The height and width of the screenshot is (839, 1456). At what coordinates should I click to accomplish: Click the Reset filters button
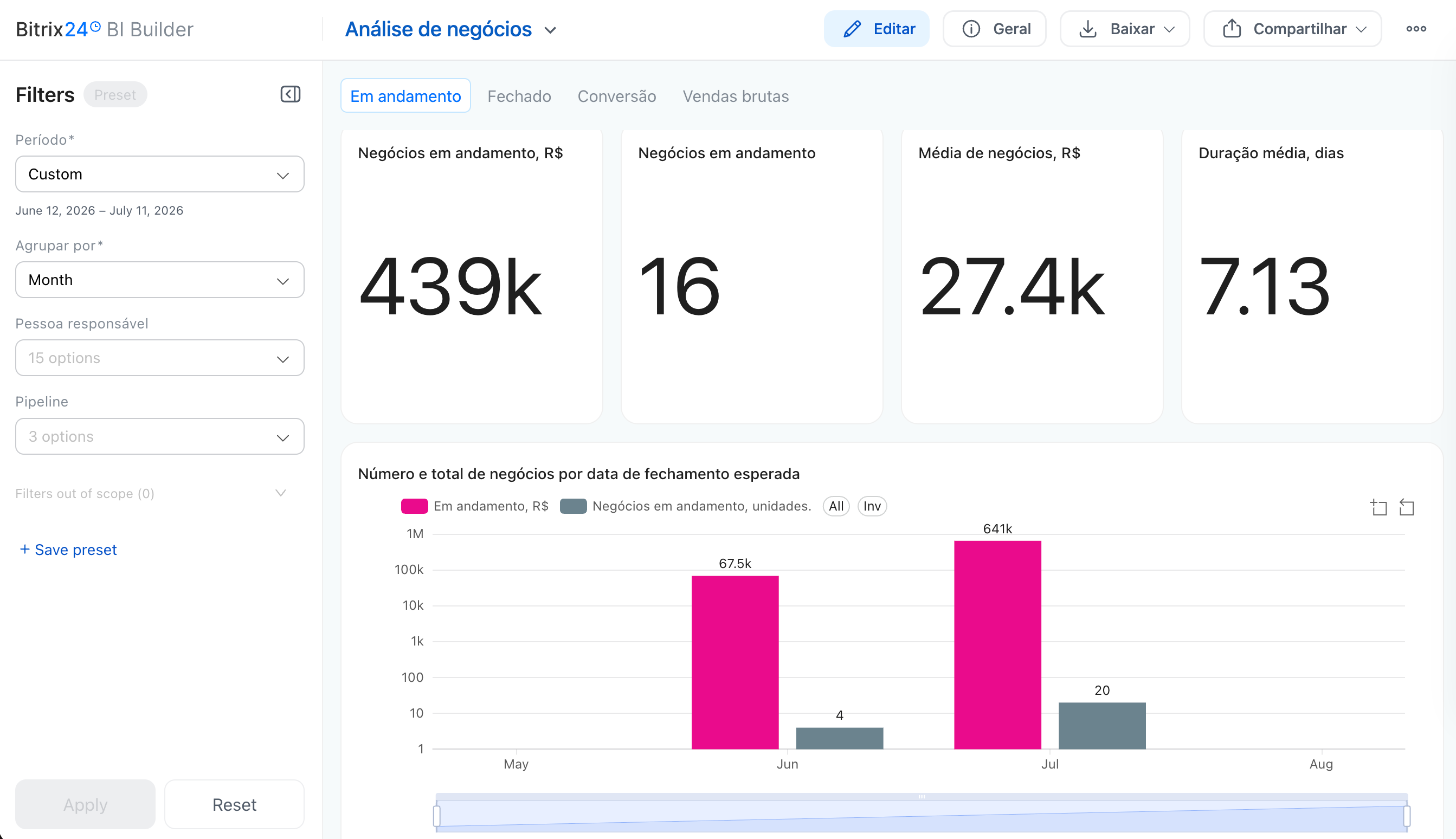tap(234, 804)
